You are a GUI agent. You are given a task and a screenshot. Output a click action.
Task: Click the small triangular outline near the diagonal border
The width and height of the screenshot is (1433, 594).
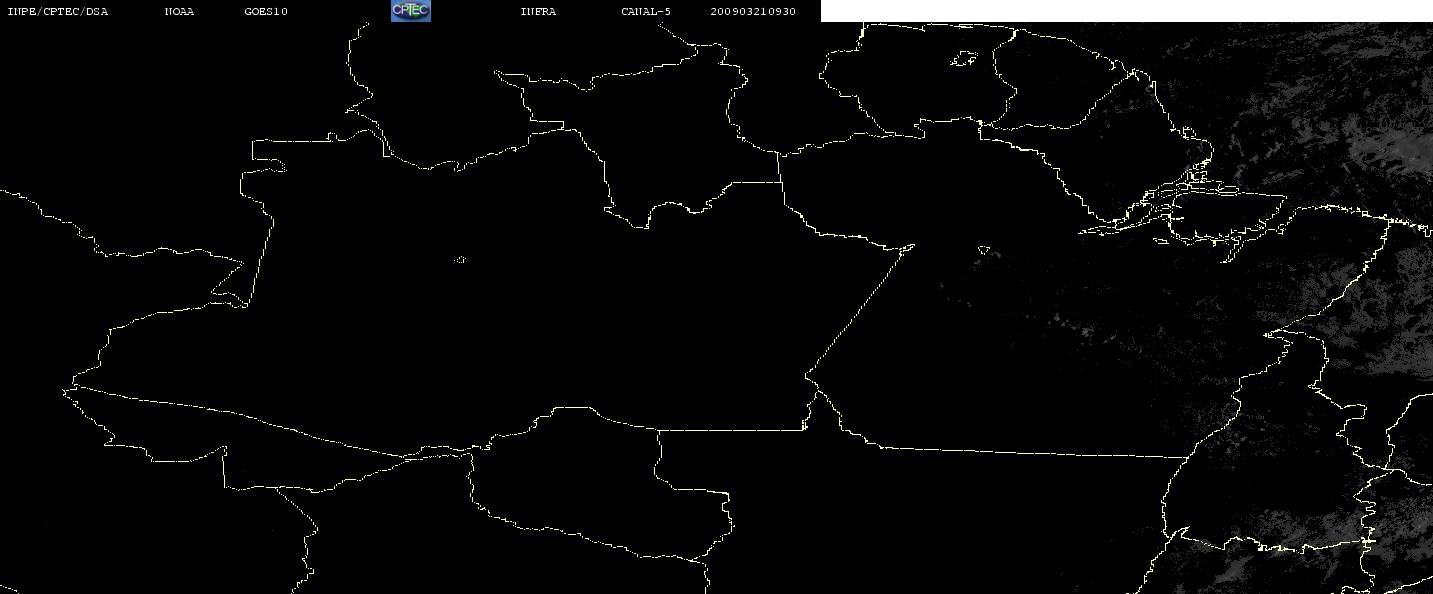pyautogui.click(x=984, y=249)
